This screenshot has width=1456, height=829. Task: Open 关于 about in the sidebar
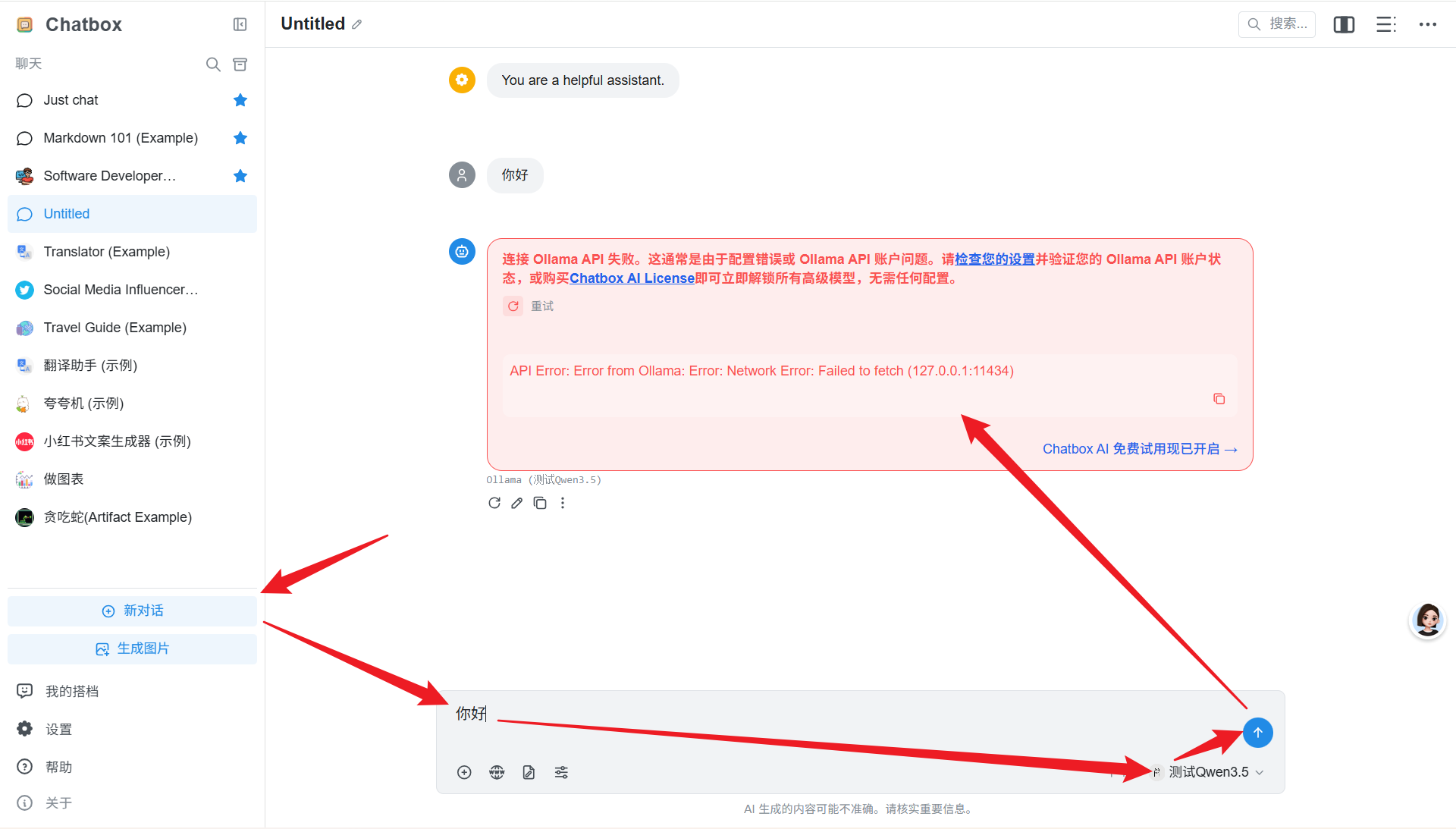click(x=132, y=802)
